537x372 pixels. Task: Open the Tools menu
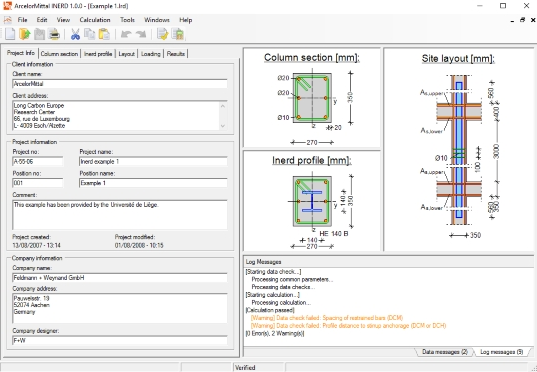coord(127,20)
